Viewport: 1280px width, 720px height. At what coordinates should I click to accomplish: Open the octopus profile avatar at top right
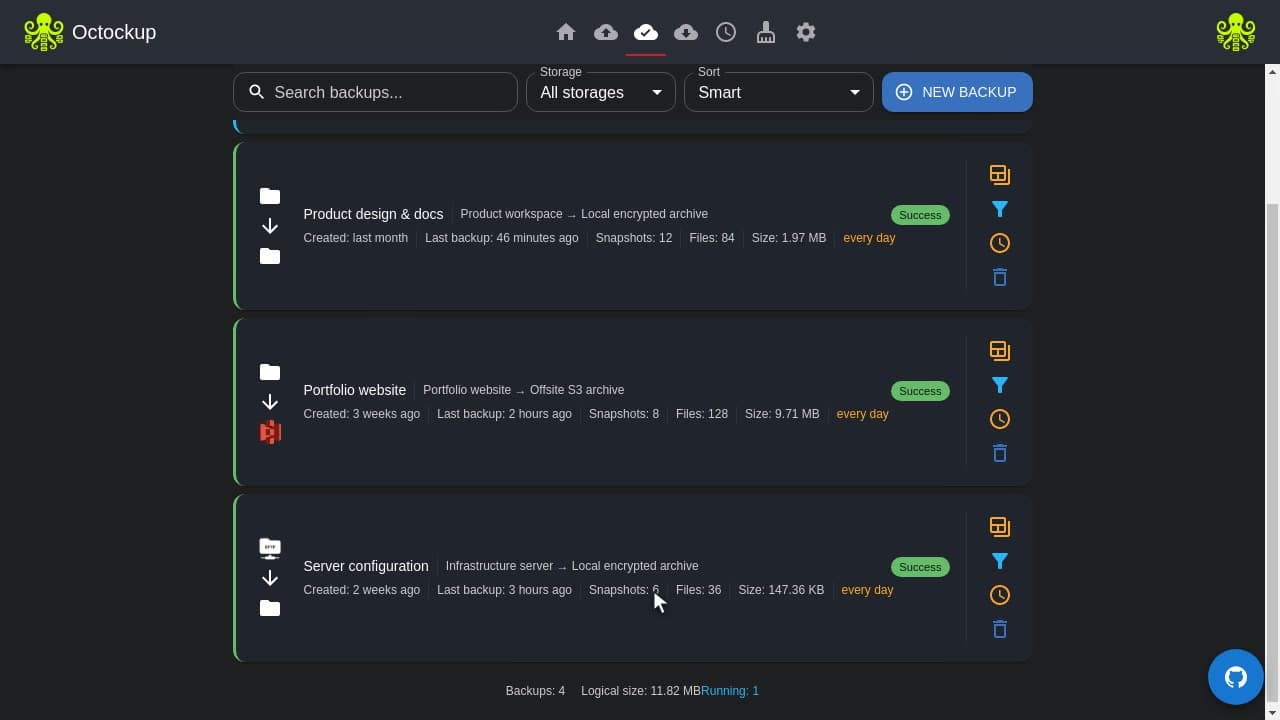(1236, 32)
